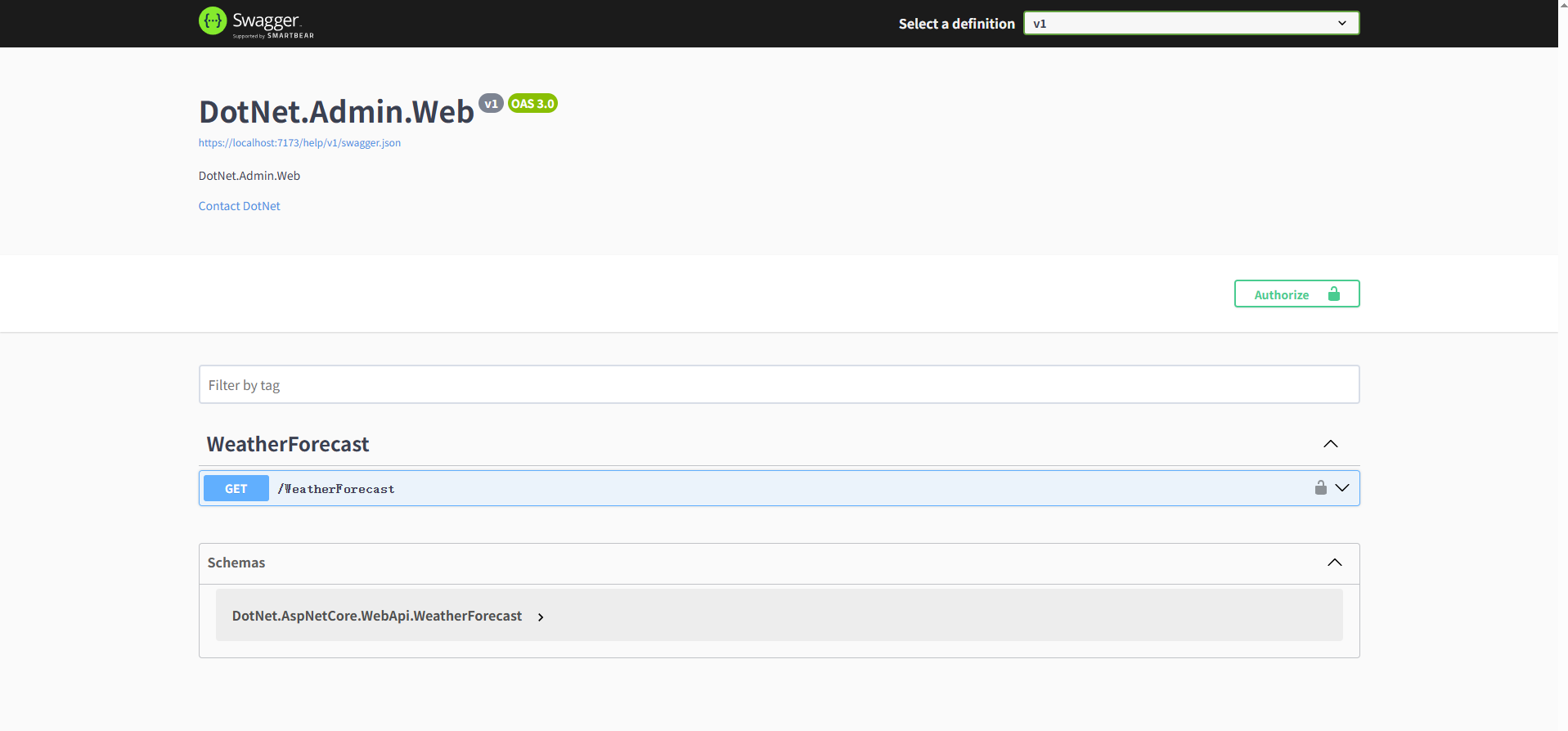Image resolution: width=1568 pixels, height=731 pixels.
Task: Click the Swagger logo icon
Action: click(x=213, y=21)
